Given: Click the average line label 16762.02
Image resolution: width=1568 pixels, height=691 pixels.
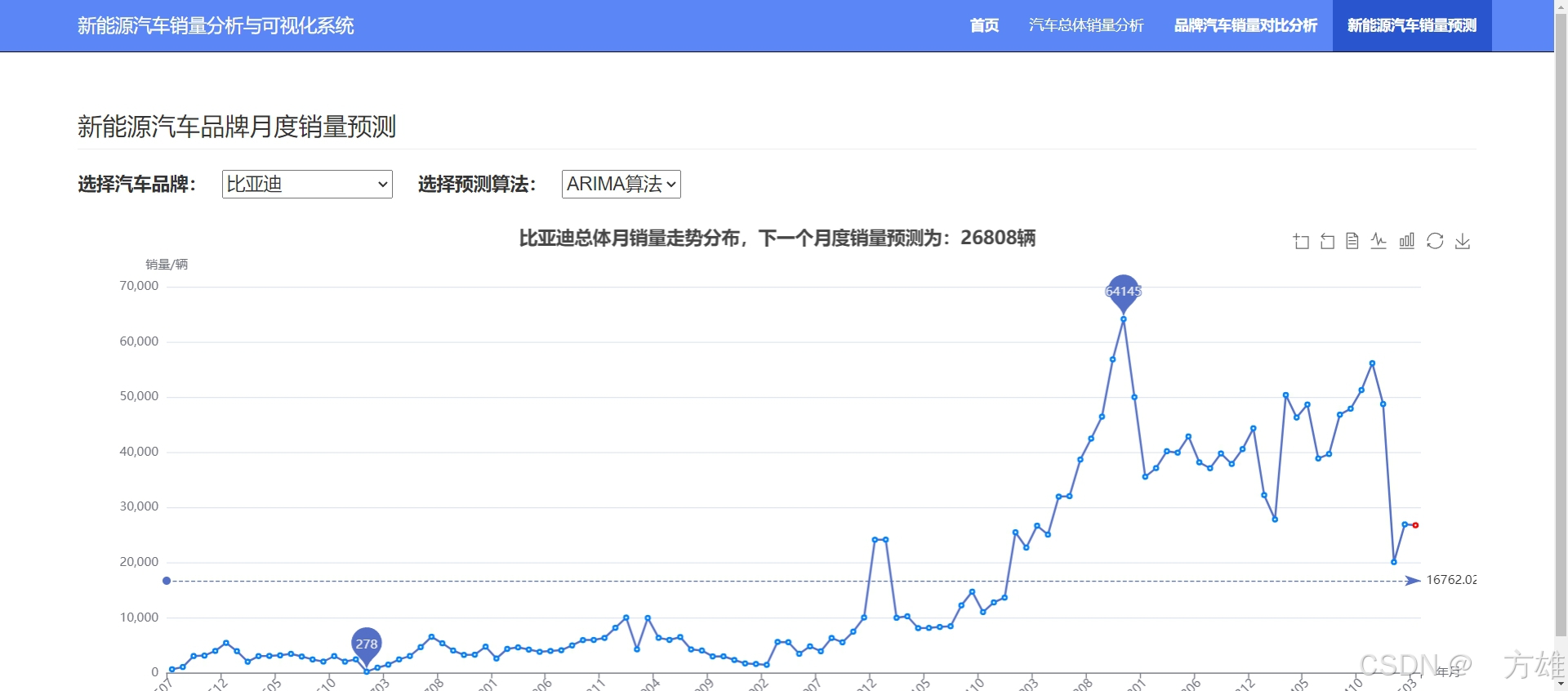Looking at the screenshot, I should coord(1451,580).
